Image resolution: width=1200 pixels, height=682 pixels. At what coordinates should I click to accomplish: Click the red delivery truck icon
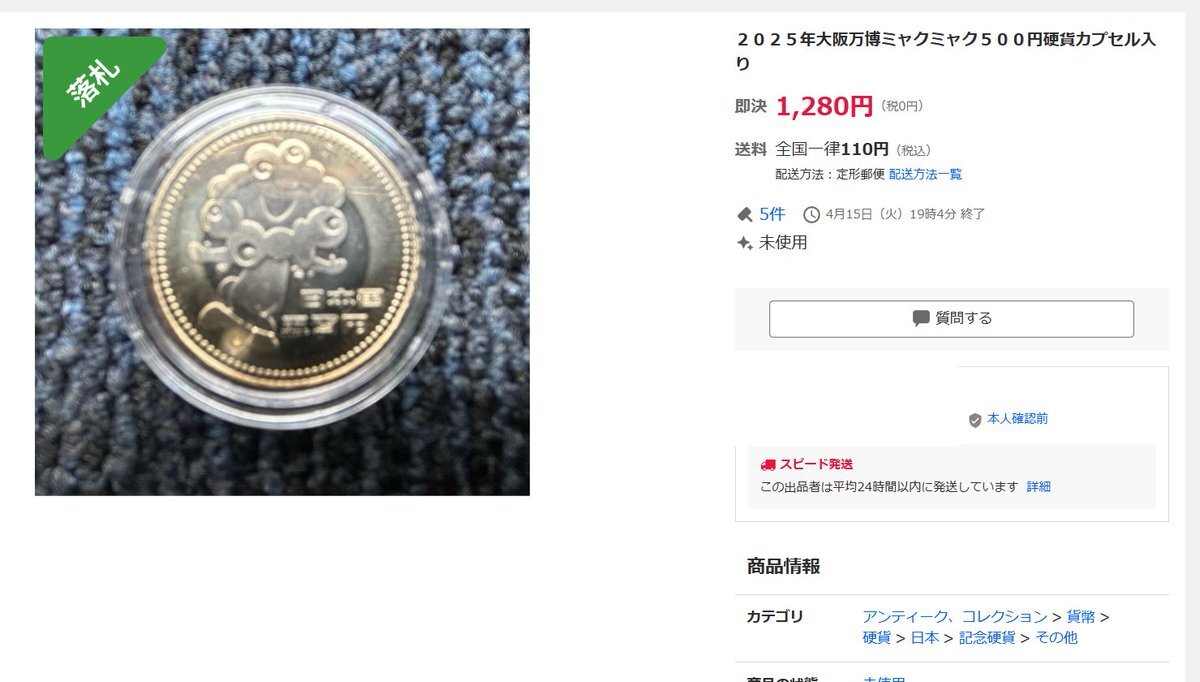(x=768, y=465)
